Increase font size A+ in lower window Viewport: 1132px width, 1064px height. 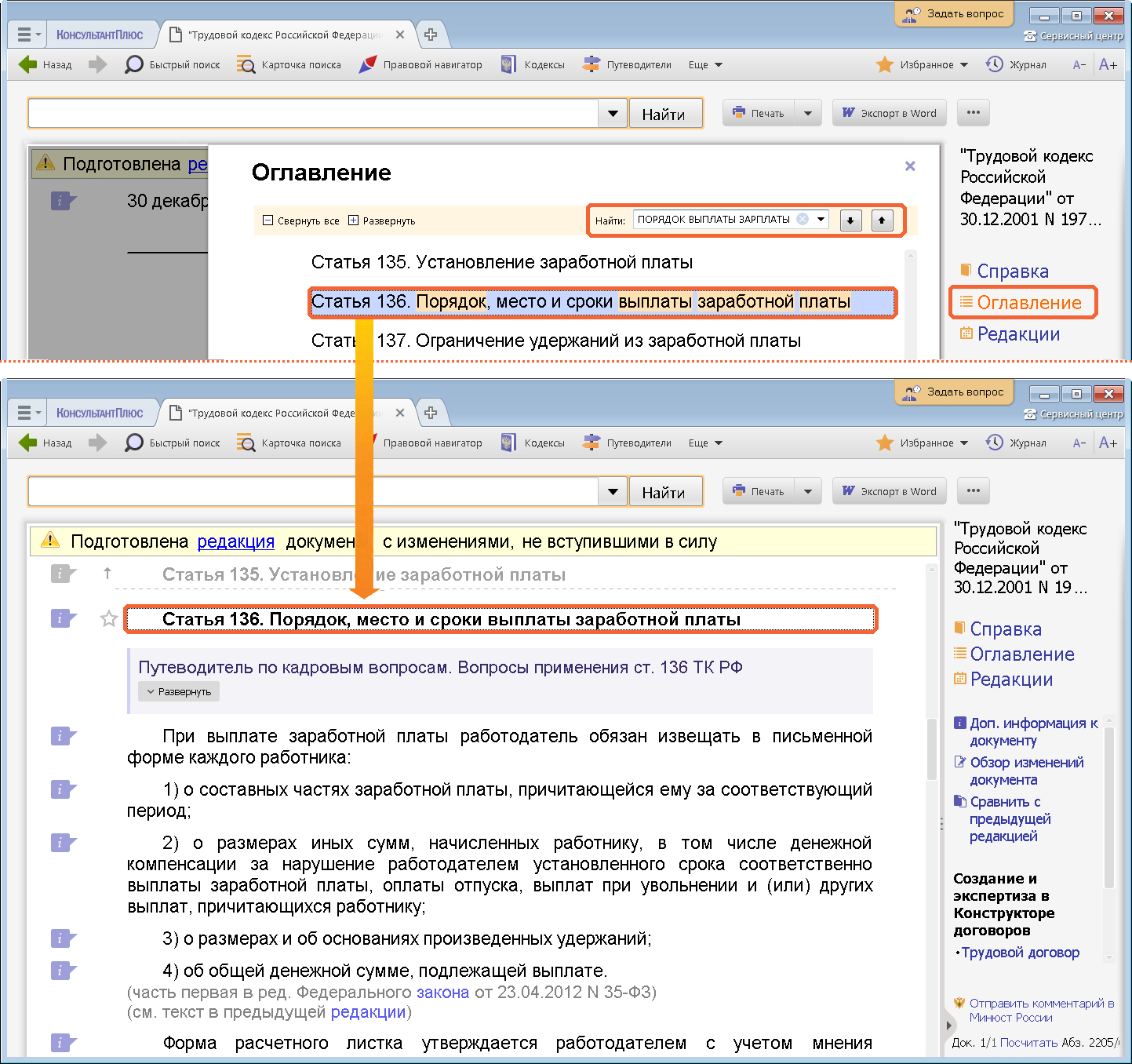pos(1108,443)
